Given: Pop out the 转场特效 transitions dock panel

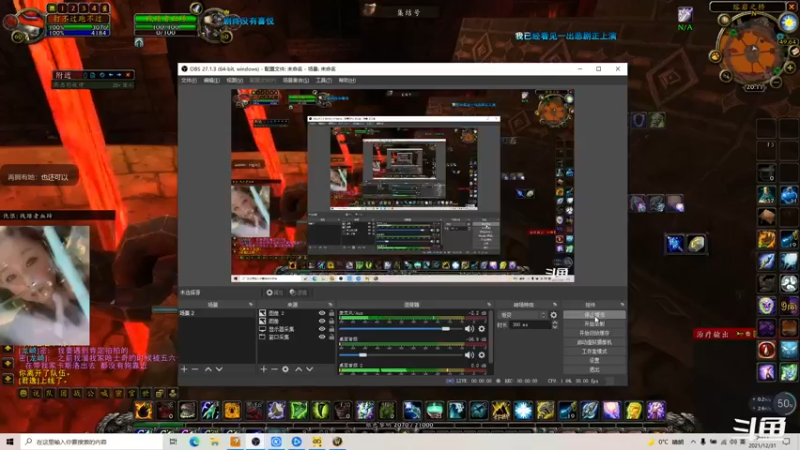Looking at the screenshot, I should pos(555,305).
